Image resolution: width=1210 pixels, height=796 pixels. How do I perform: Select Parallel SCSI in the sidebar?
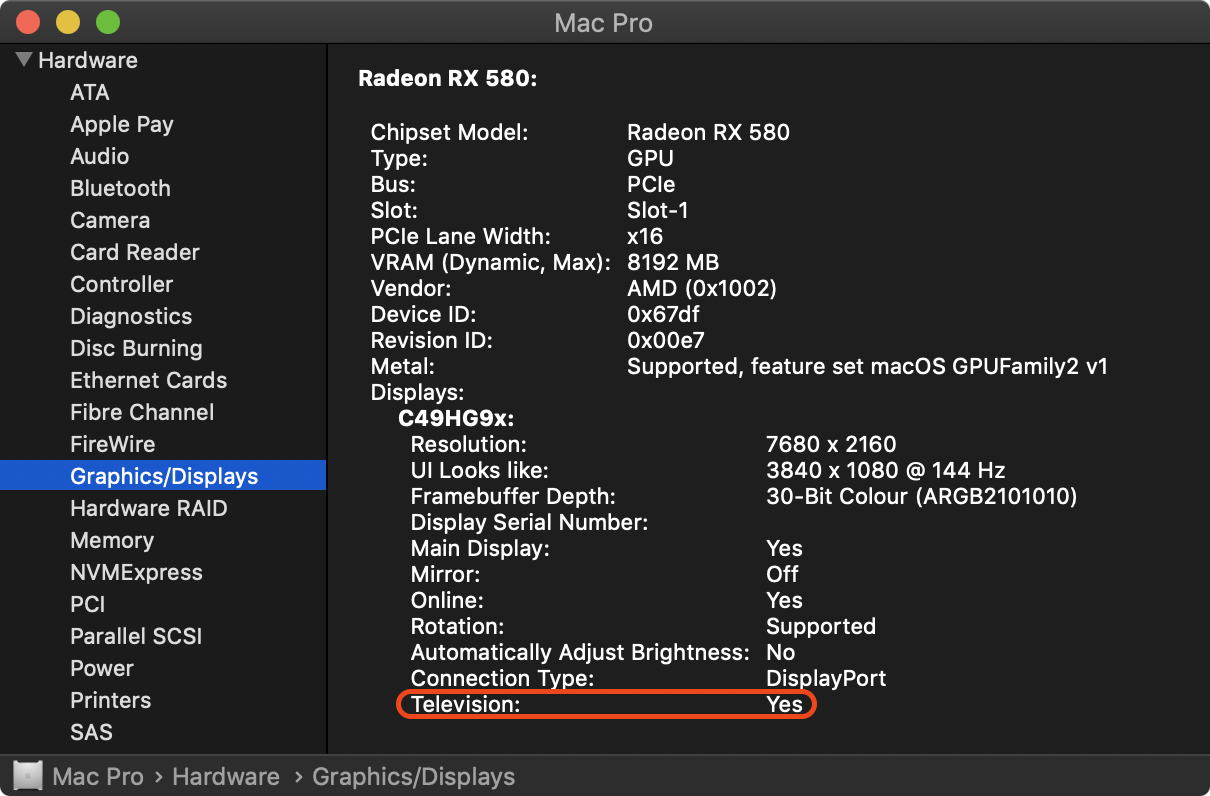[136, 636]
